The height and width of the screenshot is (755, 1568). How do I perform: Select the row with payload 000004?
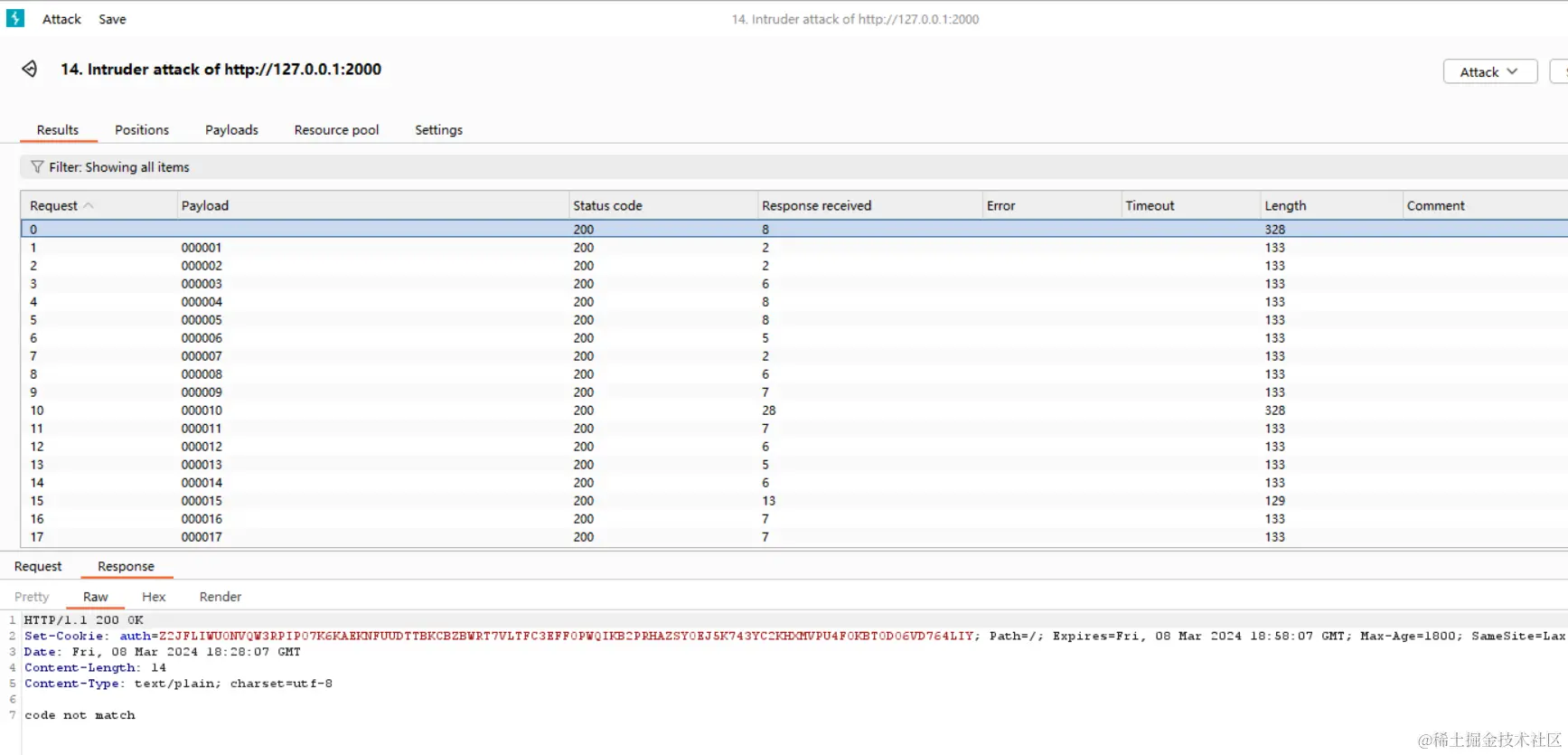pyautogui.click(x=793, y=302)
